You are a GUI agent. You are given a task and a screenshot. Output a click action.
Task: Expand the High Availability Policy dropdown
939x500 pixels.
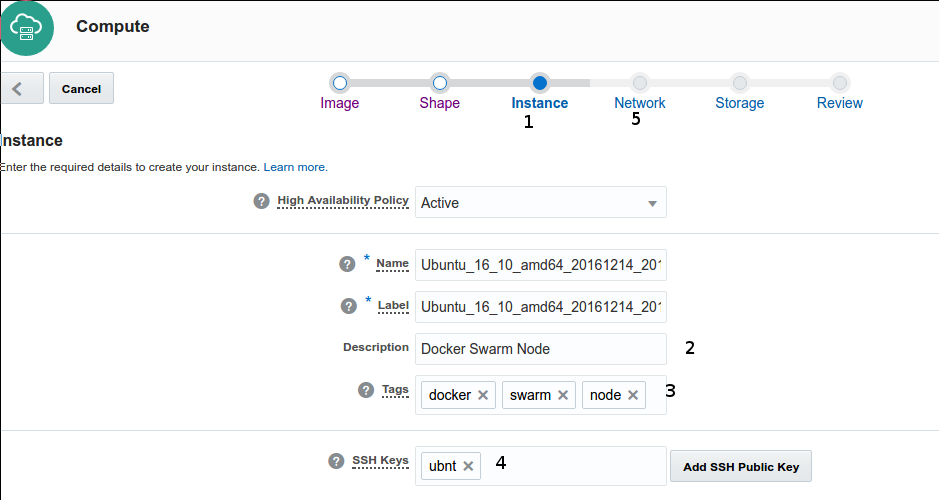651,203
